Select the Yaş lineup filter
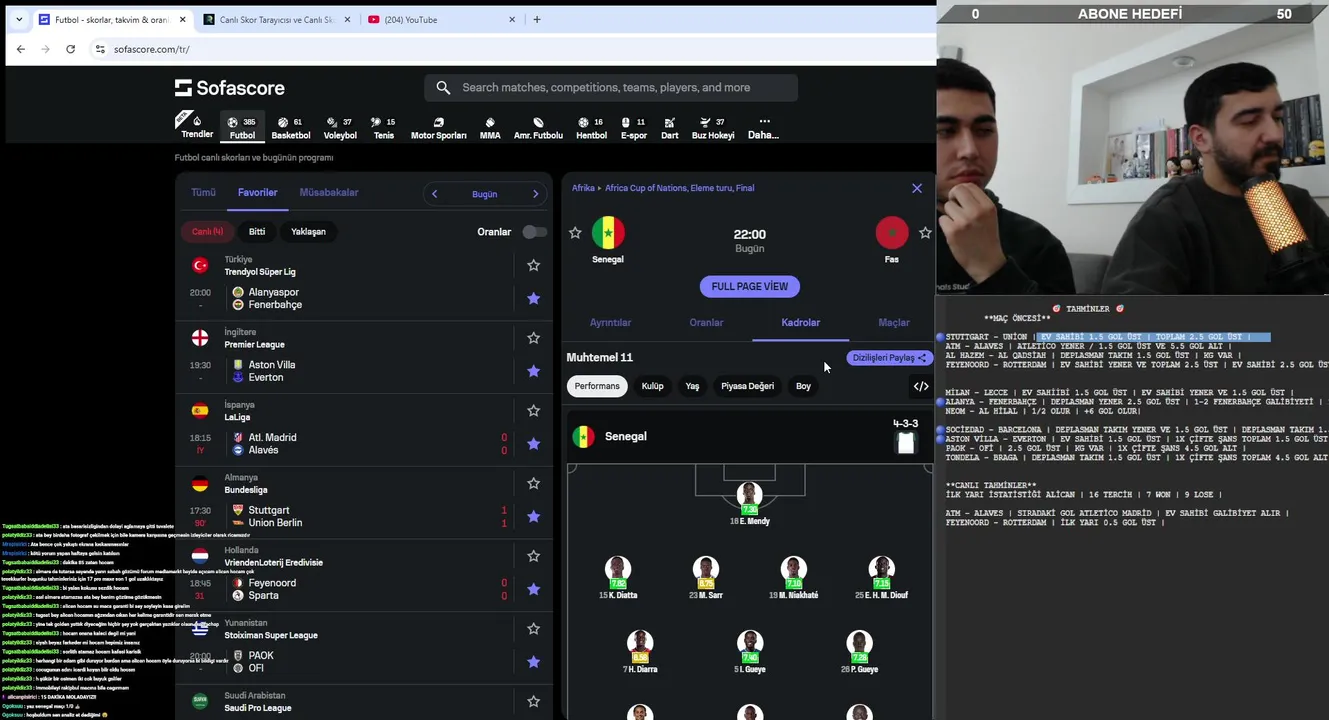The width and height of the screenshot is (1329, 720). (692, 386)
